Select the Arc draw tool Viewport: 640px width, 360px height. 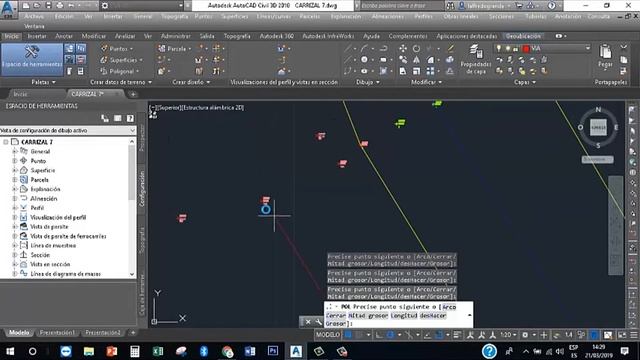[364, 48]
